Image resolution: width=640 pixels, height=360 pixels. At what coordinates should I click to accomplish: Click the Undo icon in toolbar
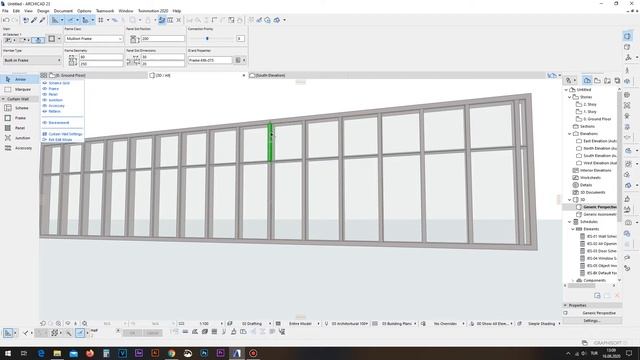pyautogui.click(x=6, y=20)
